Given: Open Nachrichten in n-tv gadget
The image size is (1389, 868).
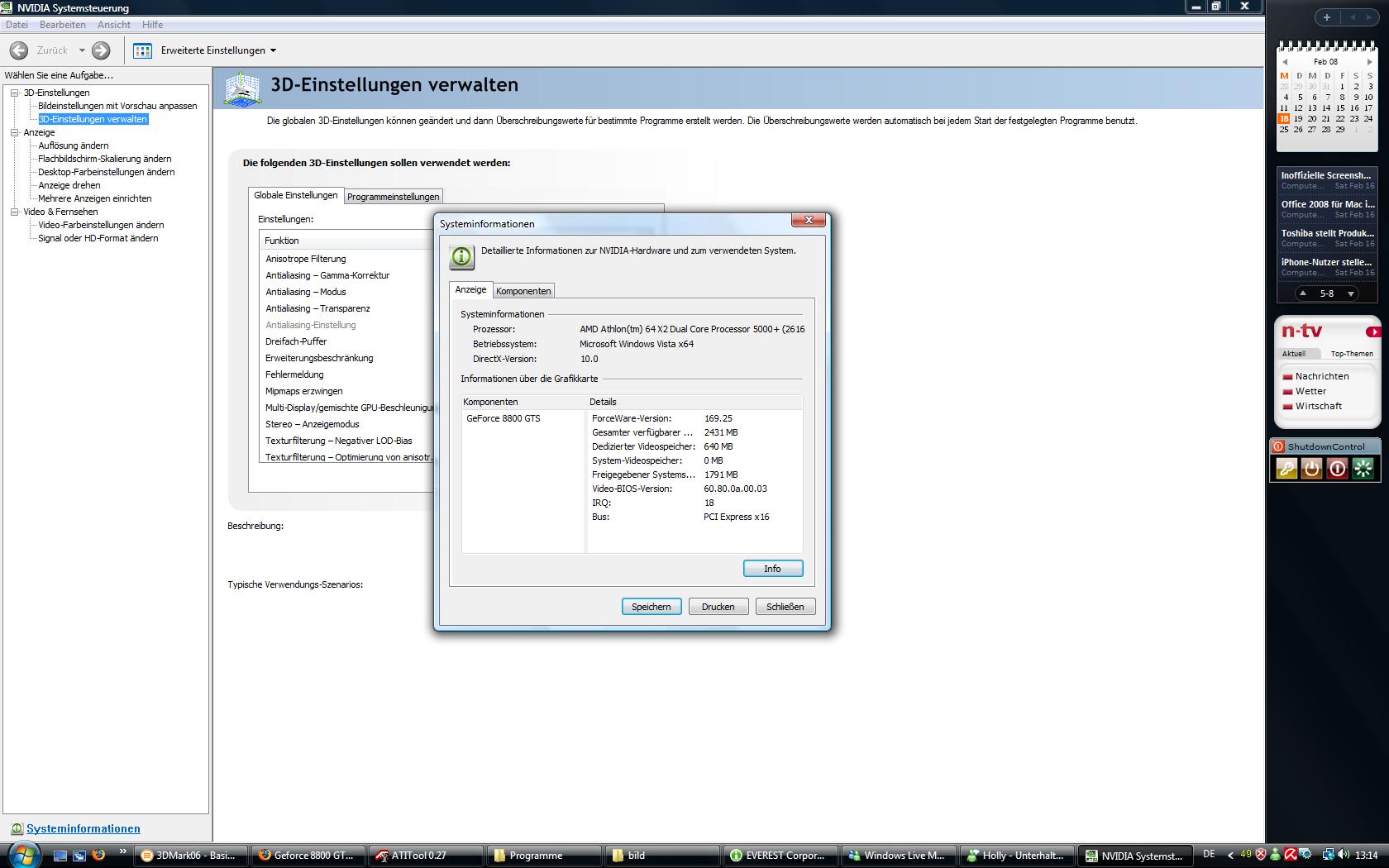Looking at the screenshot, I should click(1322, 376).
